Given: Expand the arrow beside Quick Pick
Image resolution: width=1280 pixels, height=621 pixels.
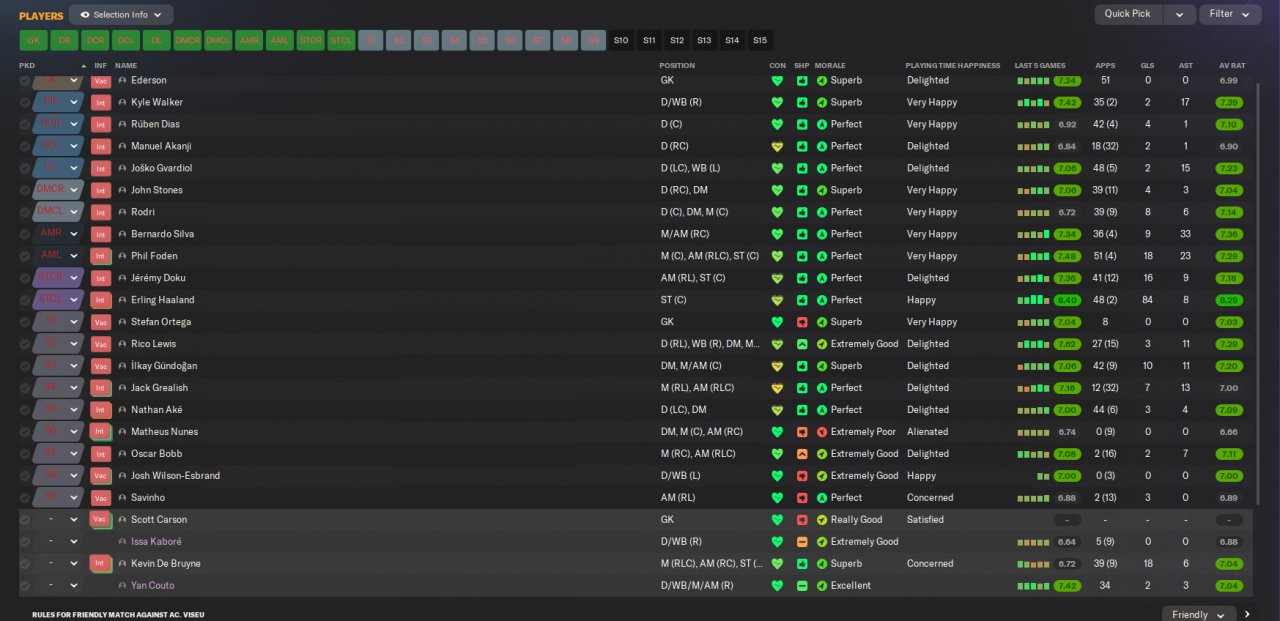Looking at the screenshot, I should click(1180, 14).
